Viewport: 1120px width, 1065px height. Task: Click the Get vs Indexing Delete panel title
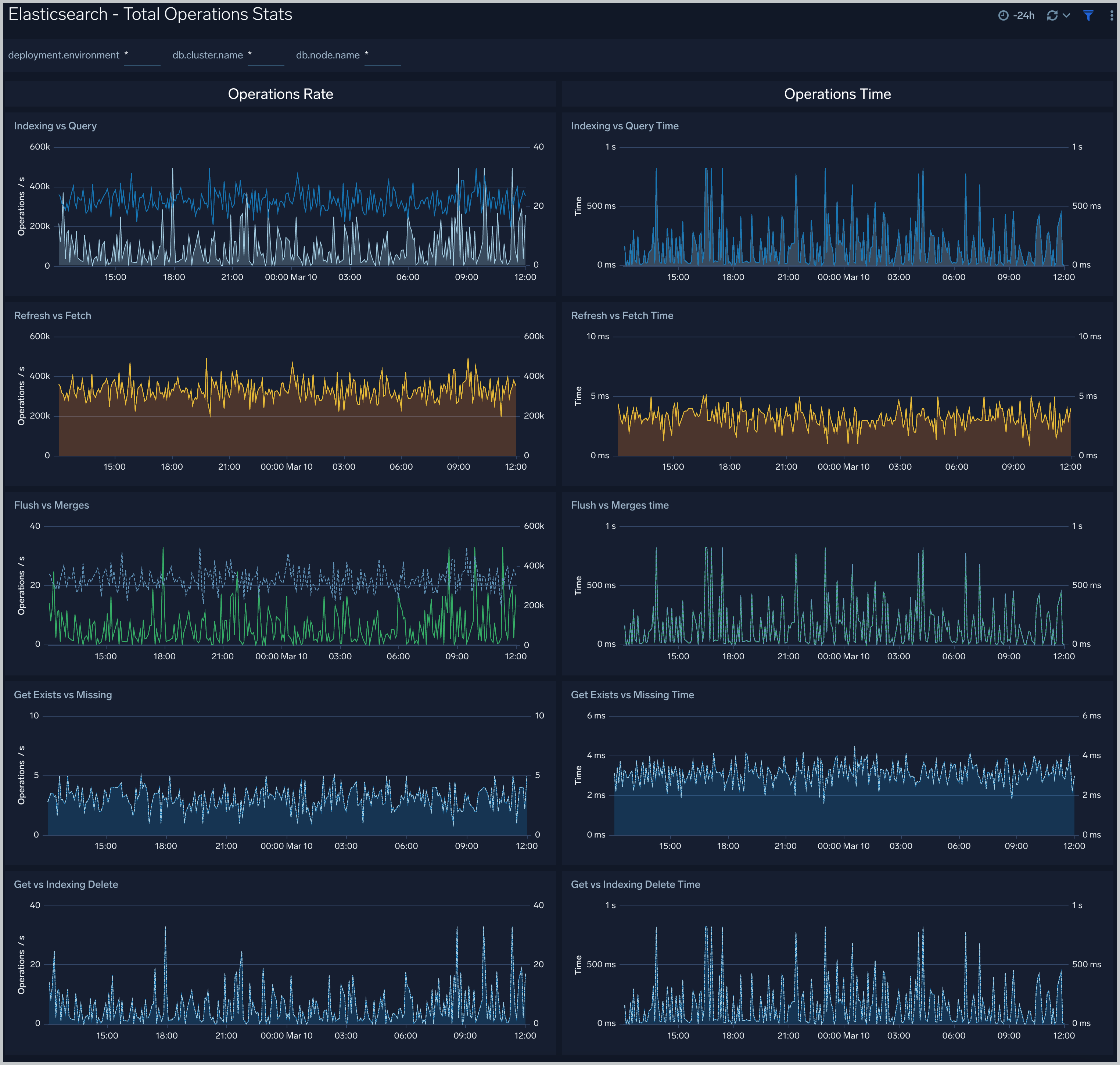(x=66, y=885)
